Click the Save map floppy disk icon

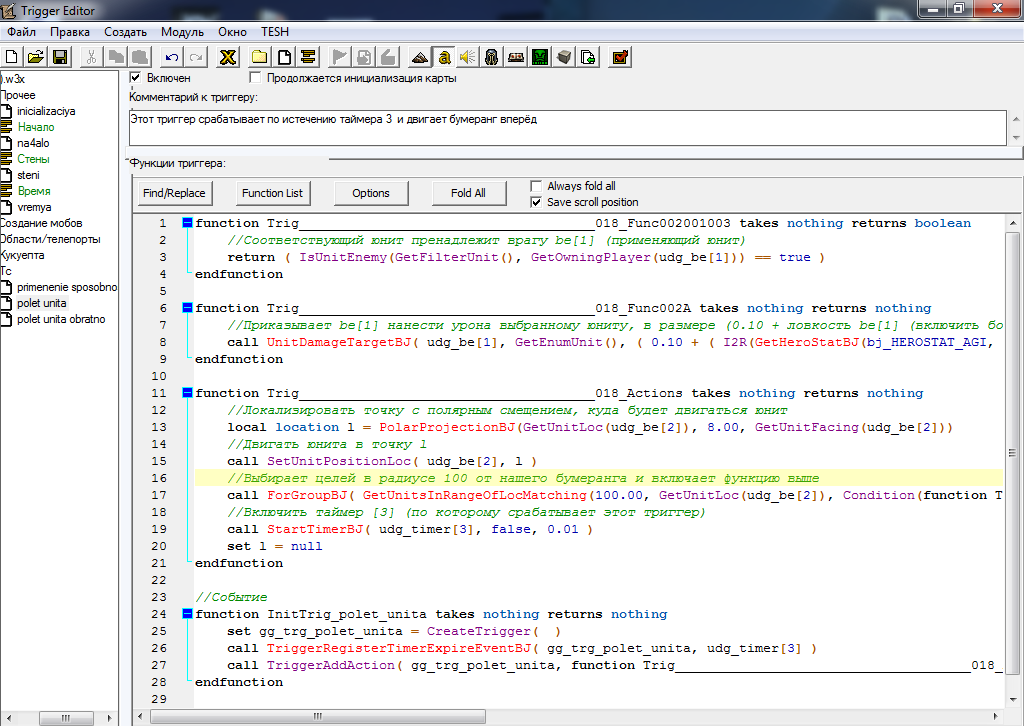point(60,57)
